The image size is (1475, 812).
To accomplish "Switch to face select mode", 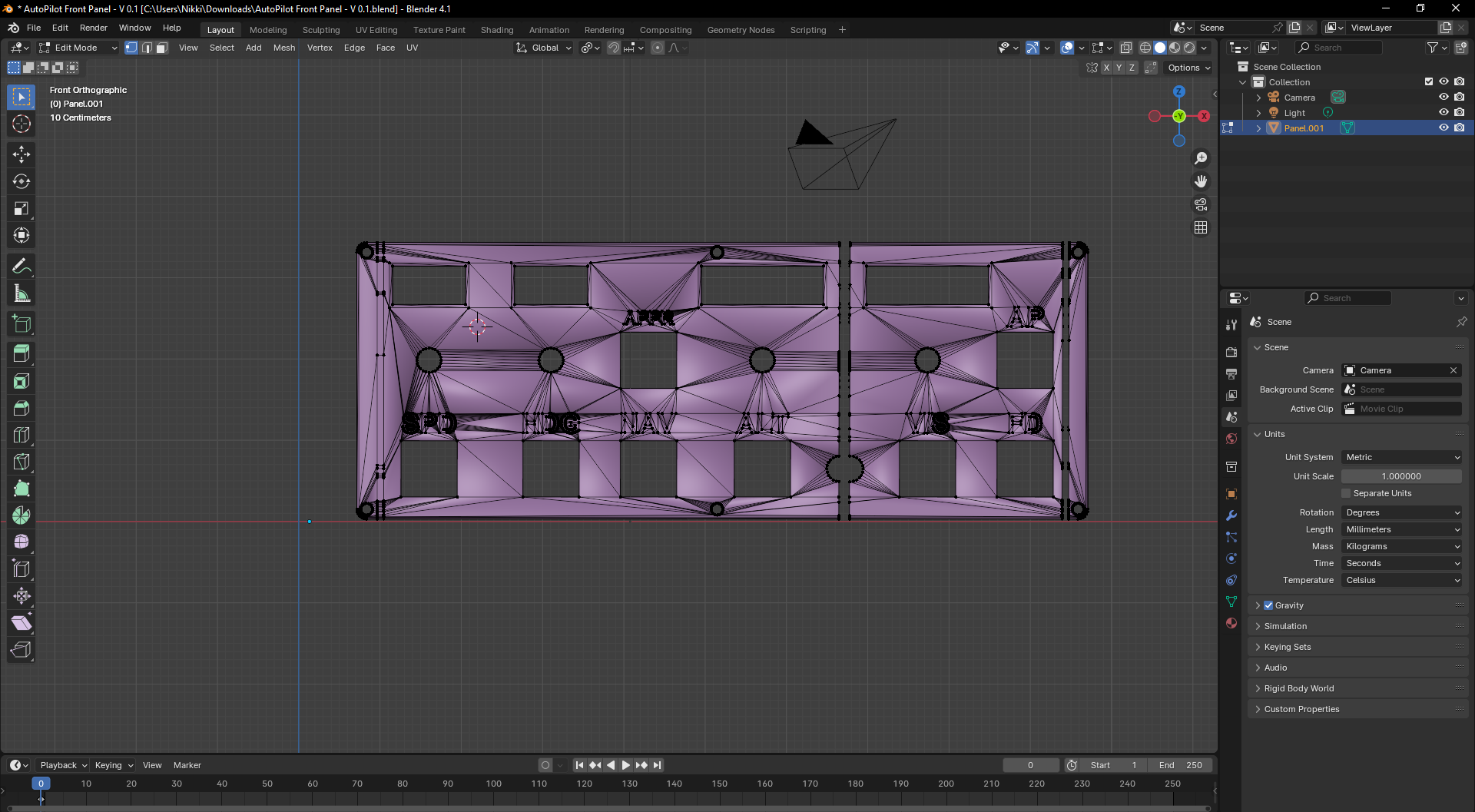I will [162, 48].
